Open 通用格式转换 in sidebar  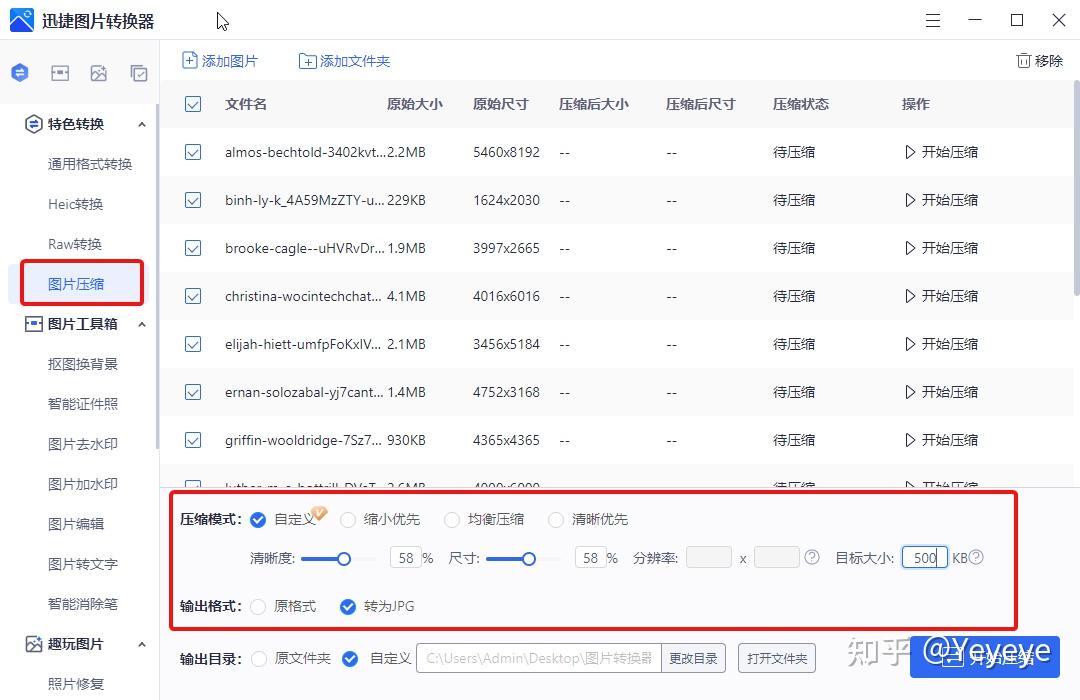90,164
